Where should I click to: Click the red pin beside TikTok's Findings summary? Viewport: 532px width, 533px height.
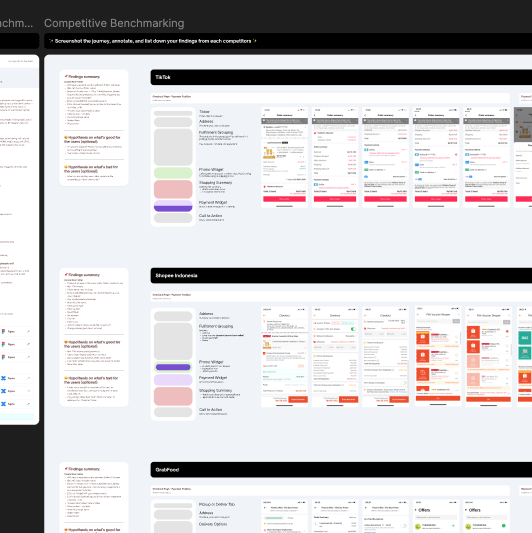click(66, 76)
